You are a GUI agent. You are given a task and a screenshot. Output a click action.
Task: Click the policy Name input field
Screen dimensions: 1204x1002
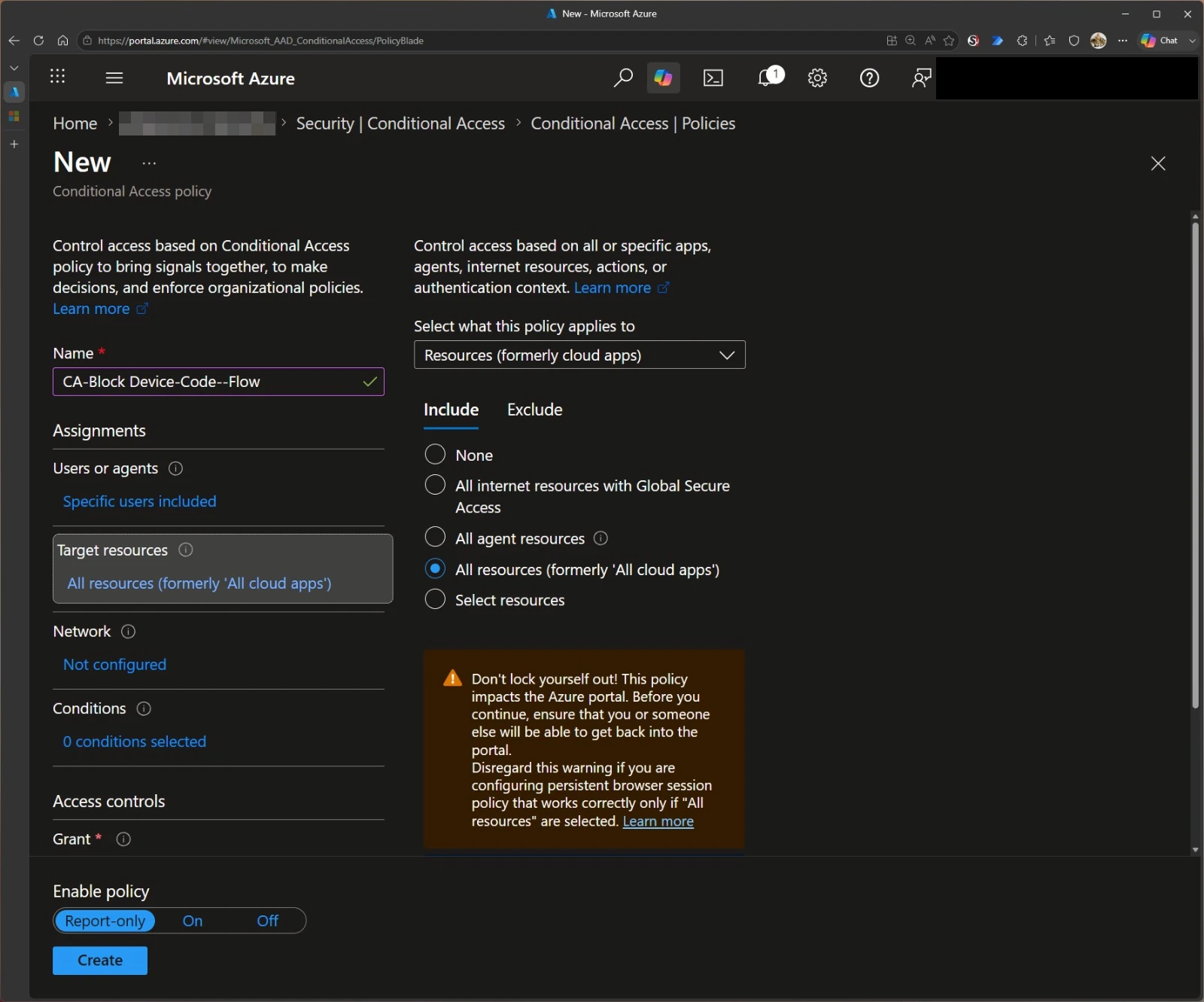point(218,382)
